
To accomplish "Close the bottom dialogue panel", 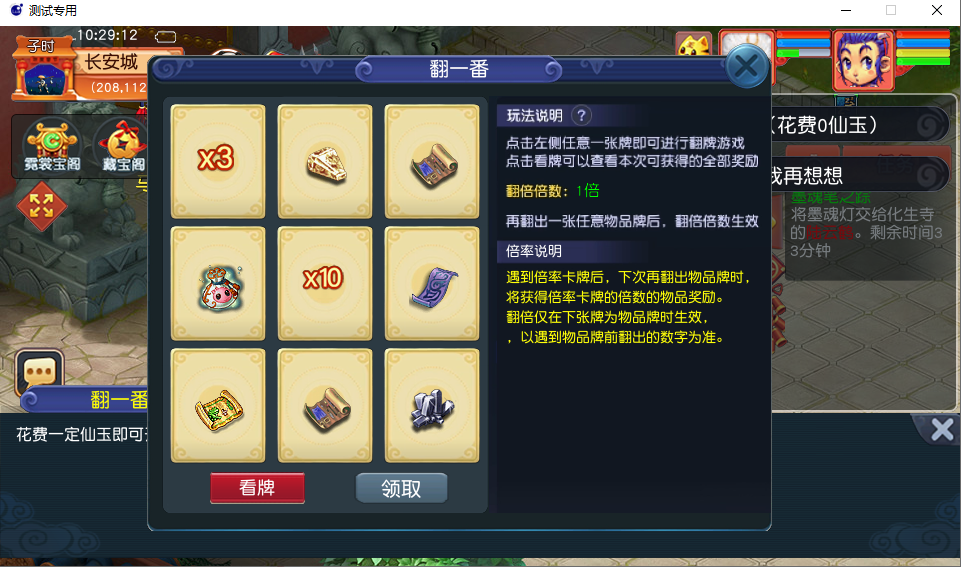I will [941, 430].
